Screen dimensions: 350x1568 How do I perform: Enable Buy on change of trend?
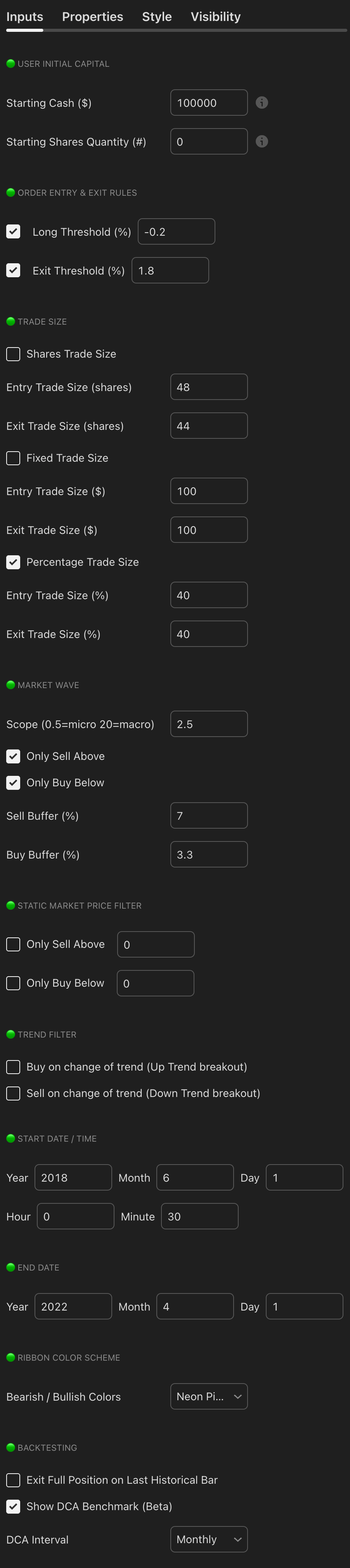(x=14, y=1067)
